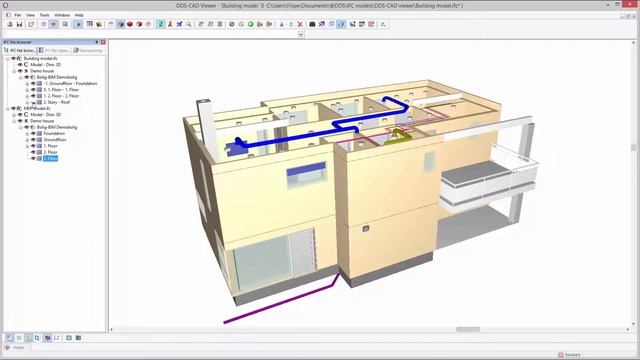Toggle eye for 1. 2. Floor - 2. Floor
640x360 pixels.
coord(33,96)
